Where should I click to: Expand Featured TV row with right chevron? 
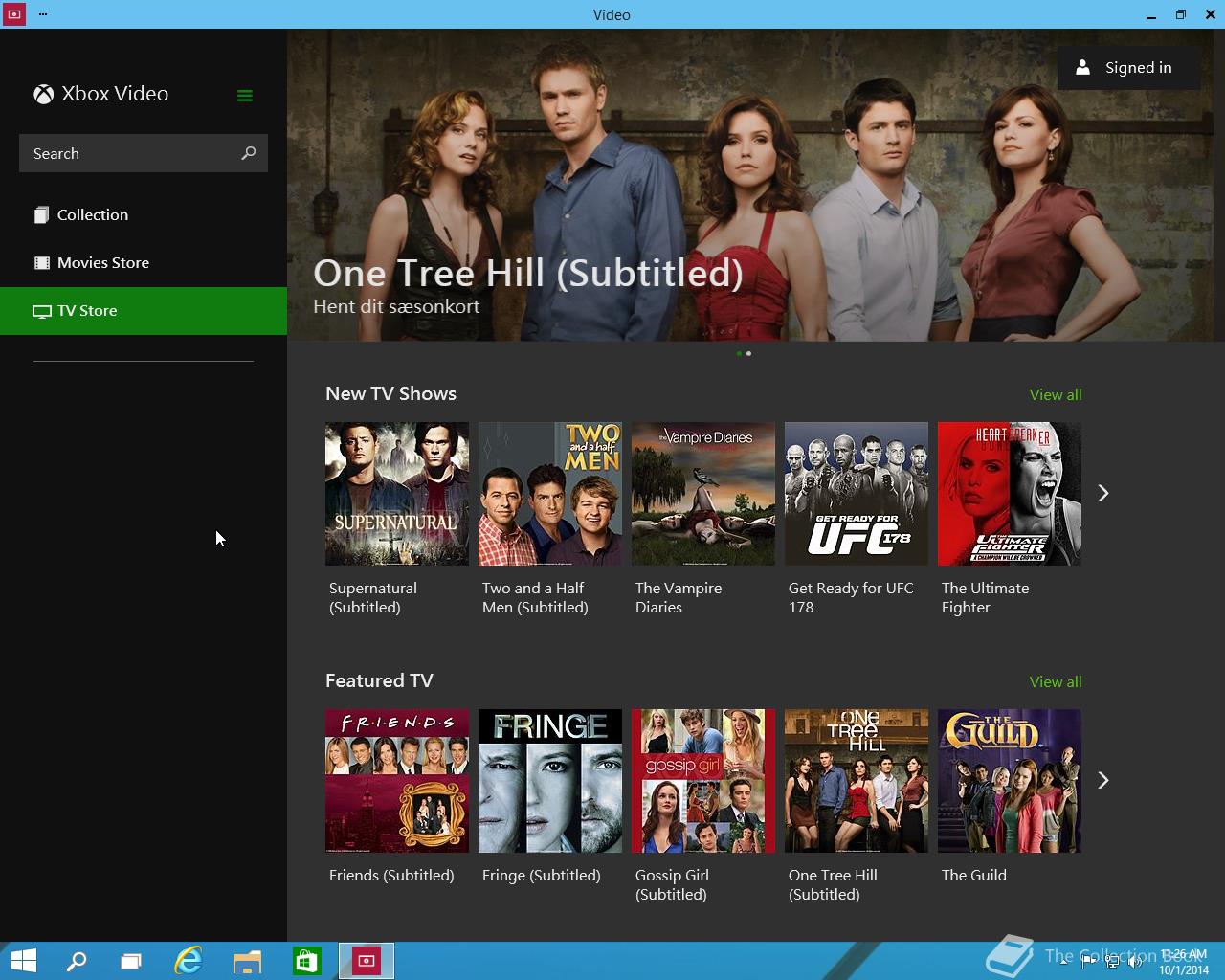pyautogui.click(x=1103, y=780)
